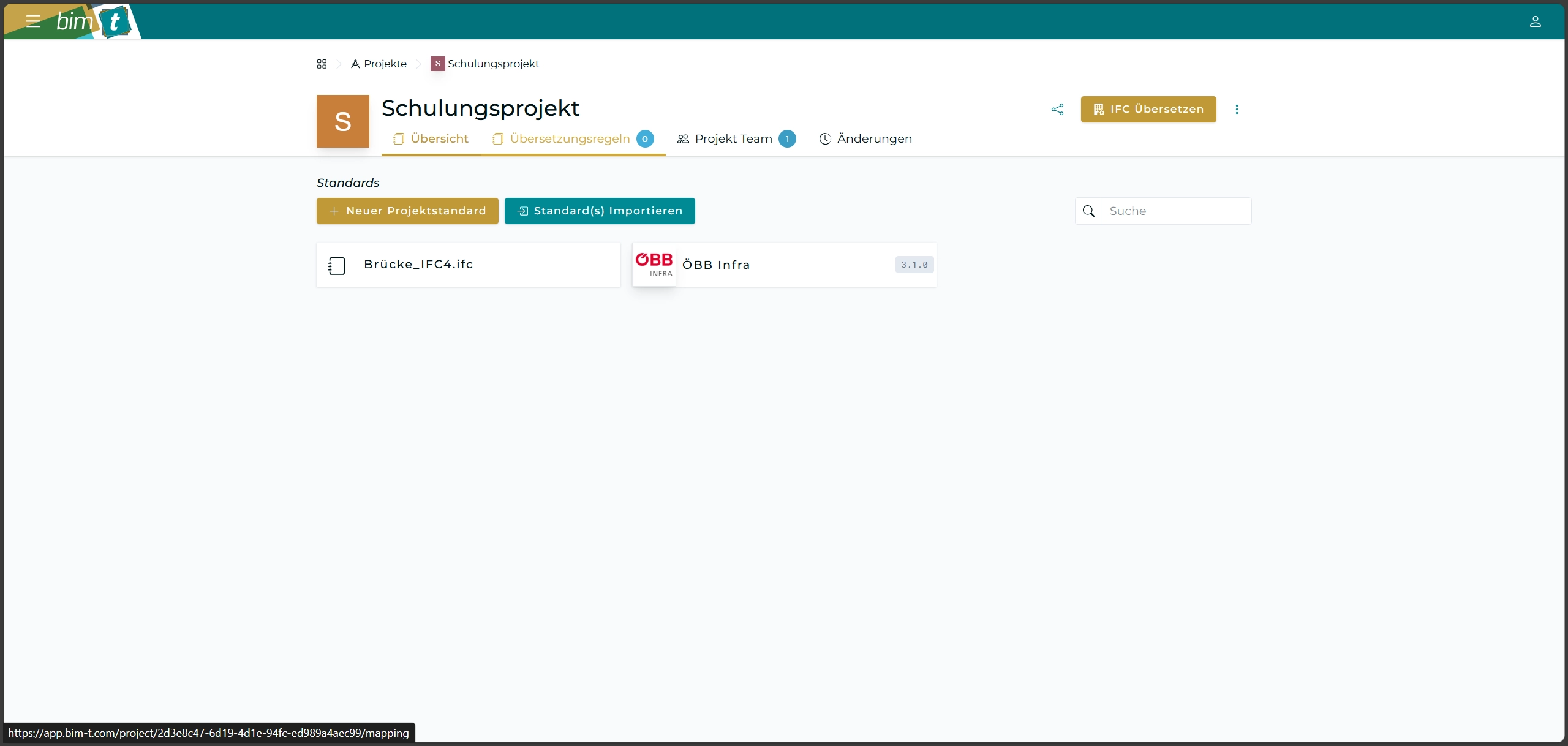Click the orange S project avatar

[342, 121]
